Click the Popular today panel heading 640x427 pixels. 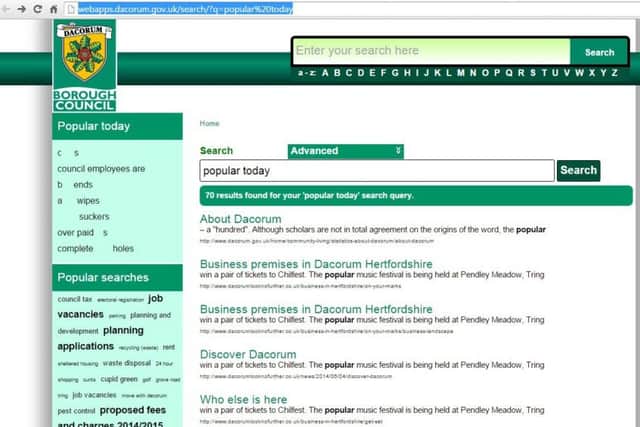[118, 126]
